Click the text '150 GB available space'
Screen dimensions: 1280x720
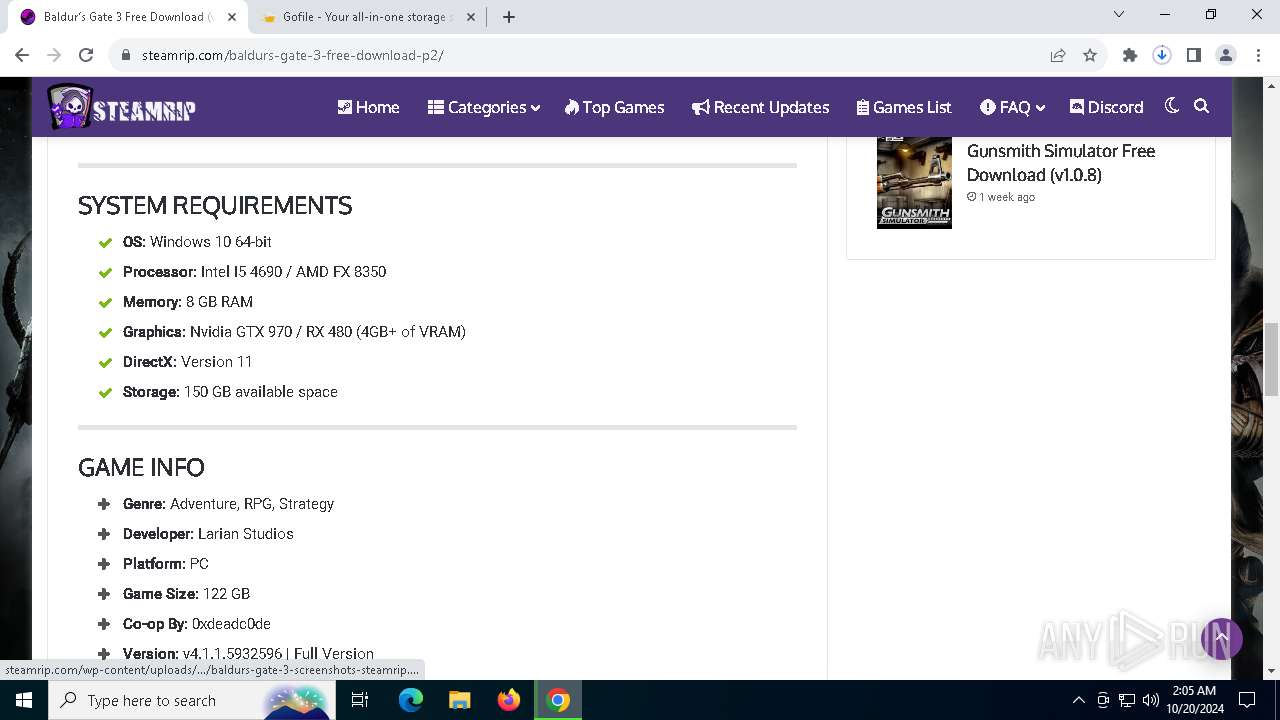pyautogui.click(x=261, y=392)
